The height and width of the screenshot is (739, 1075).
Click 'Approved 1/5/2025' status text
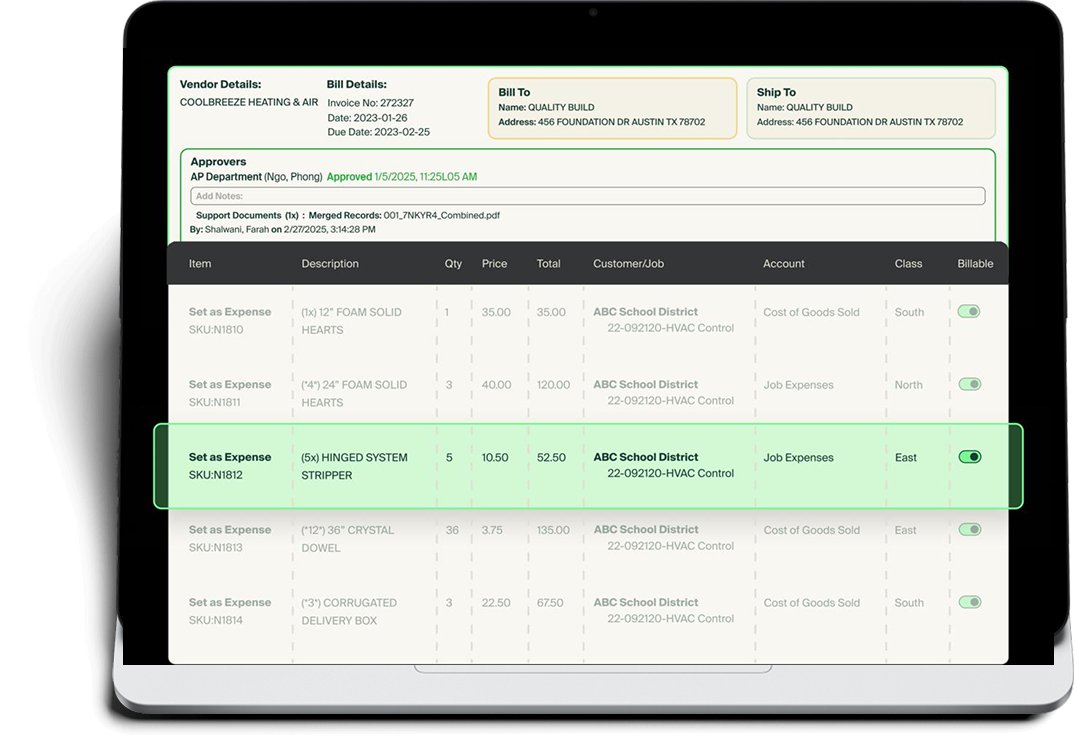pos(402,177)
